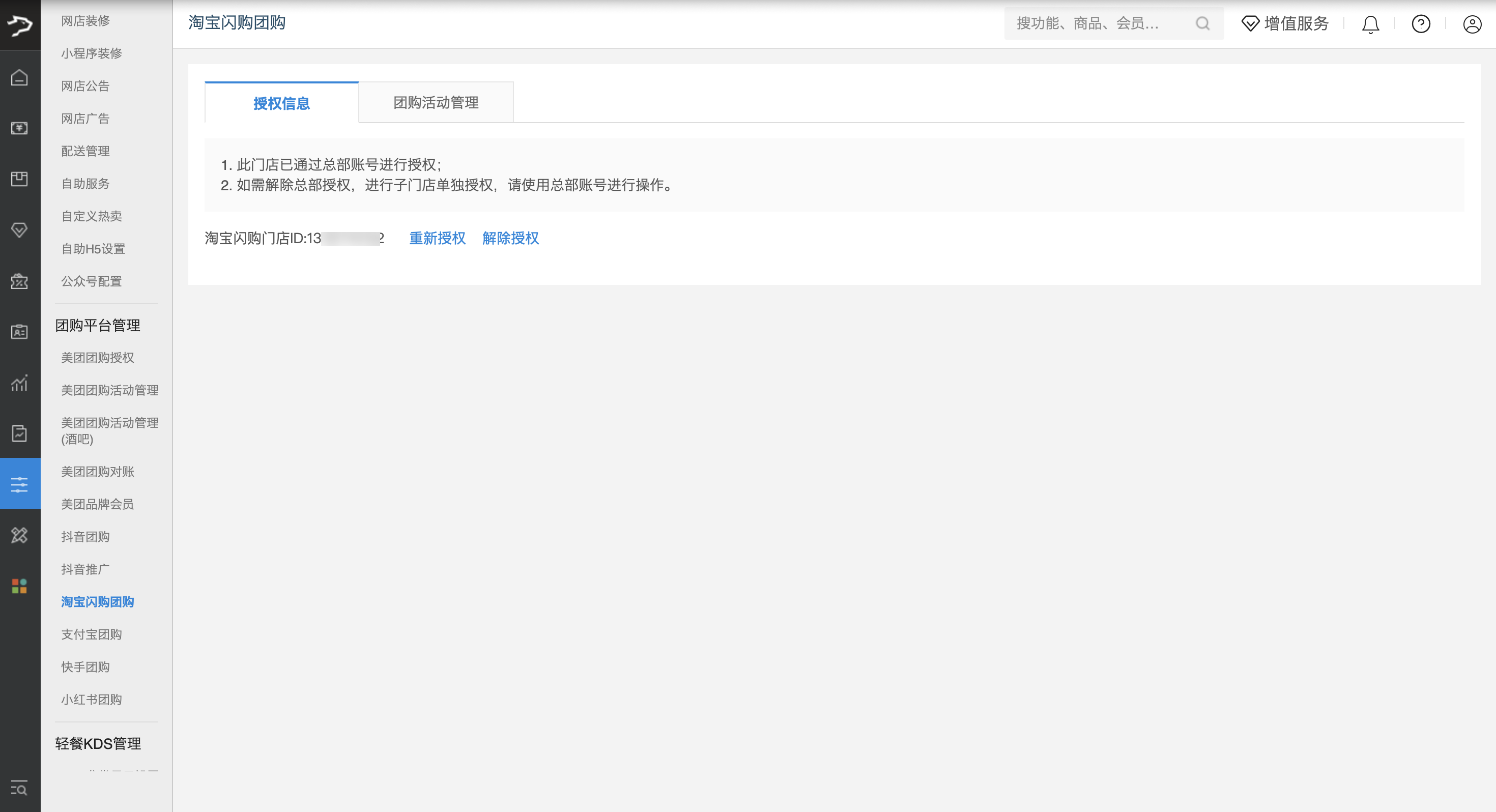Image resolution: width=1496 pixels, height=812 pixels.
Task: Click the menu search icon at the sidebar bottom
Action: click(x=19, y=788)
